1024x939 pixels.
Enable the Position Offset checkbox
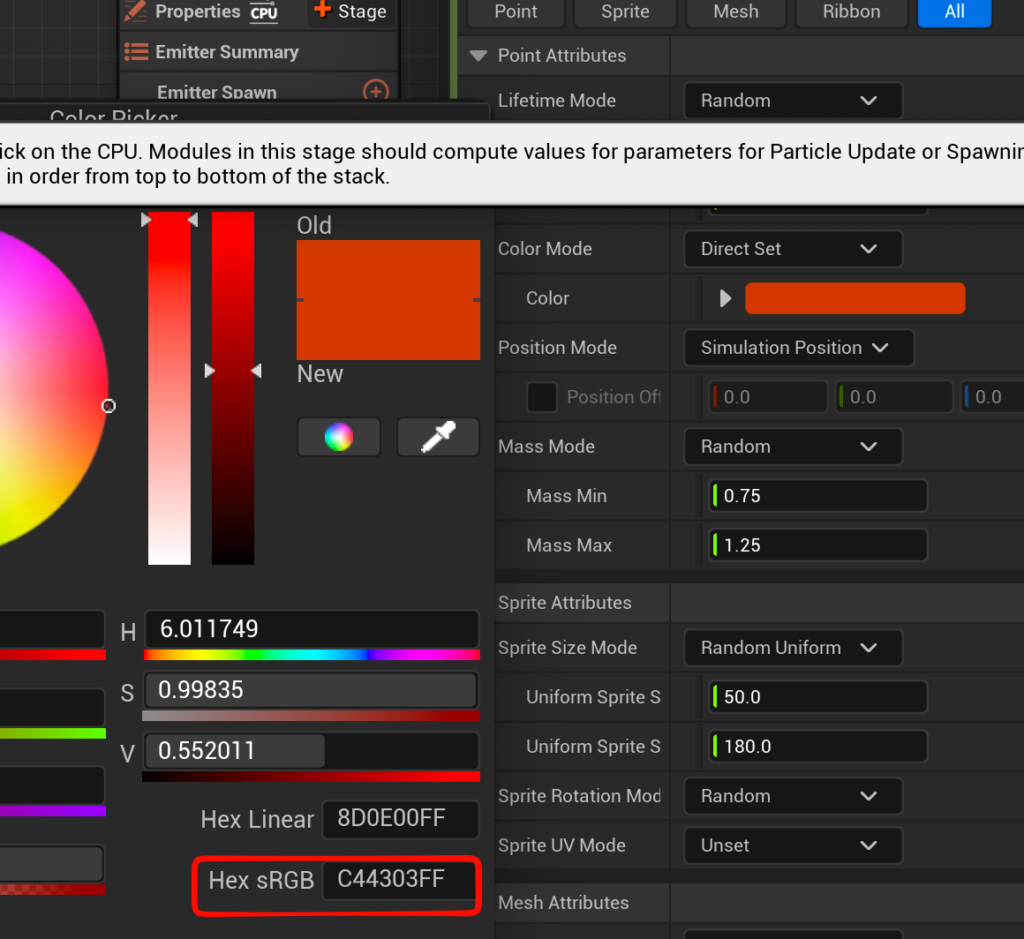542,397
